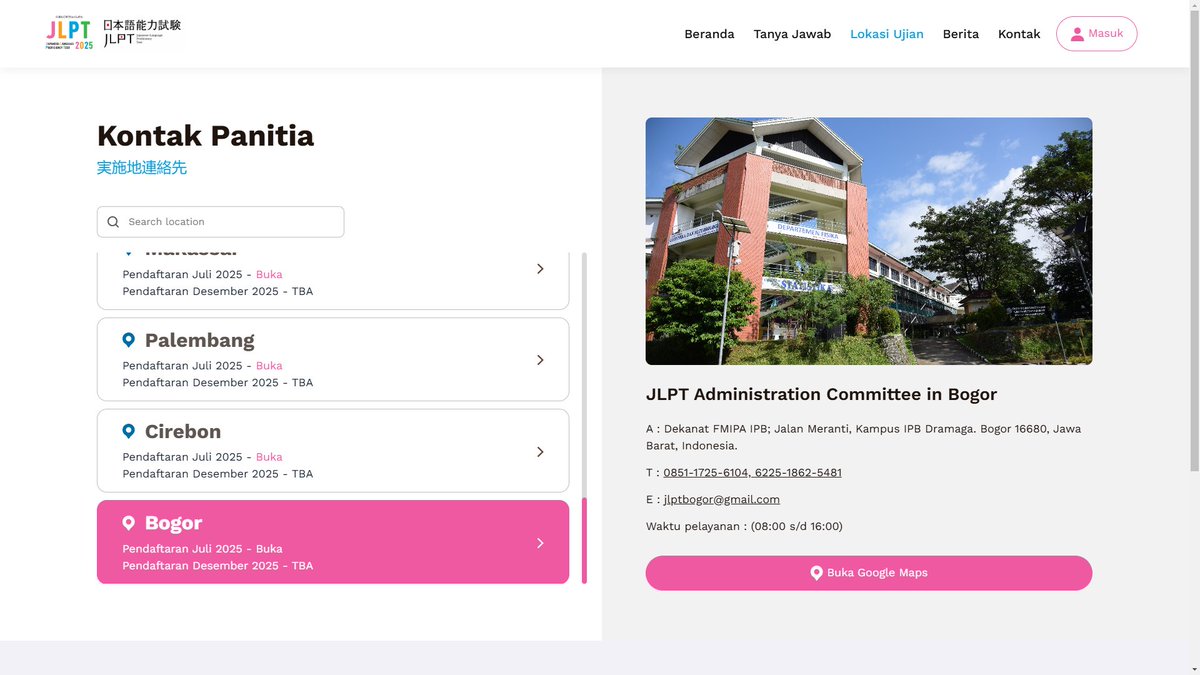This screenshot has height=675, width=1200.
Task: Expand the Cirebon card chevron
Action: pos(540,452)
